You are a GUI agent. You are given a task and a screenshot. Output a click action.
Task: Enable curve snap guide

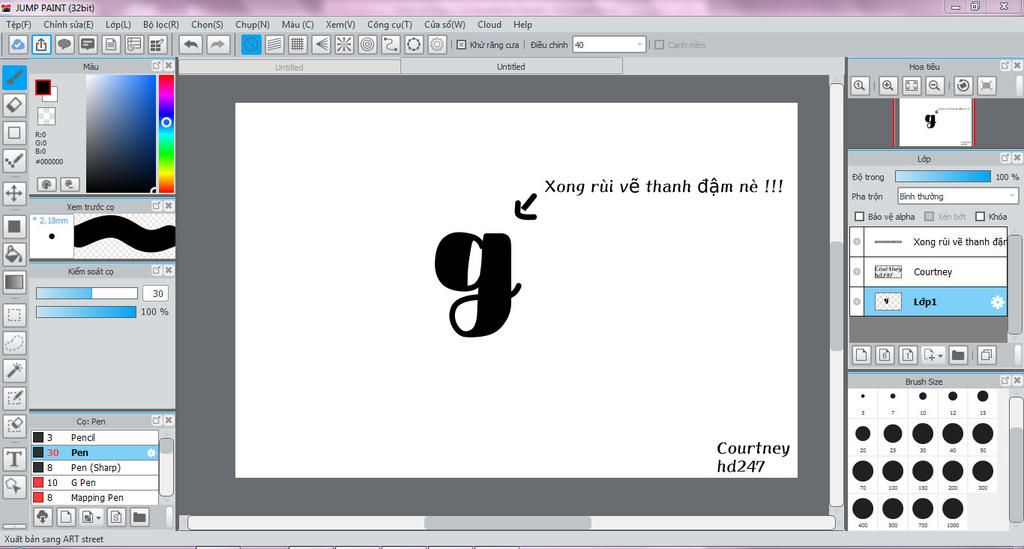[391, 44]
